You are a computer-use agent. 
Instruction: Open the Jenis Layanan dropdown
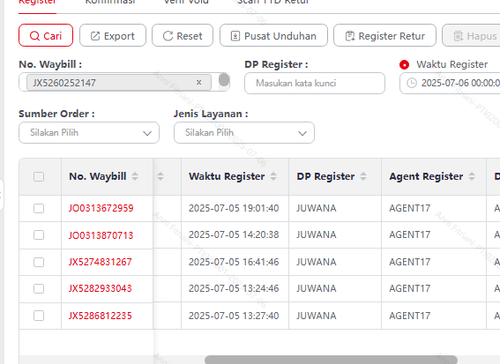pos(244,133)
